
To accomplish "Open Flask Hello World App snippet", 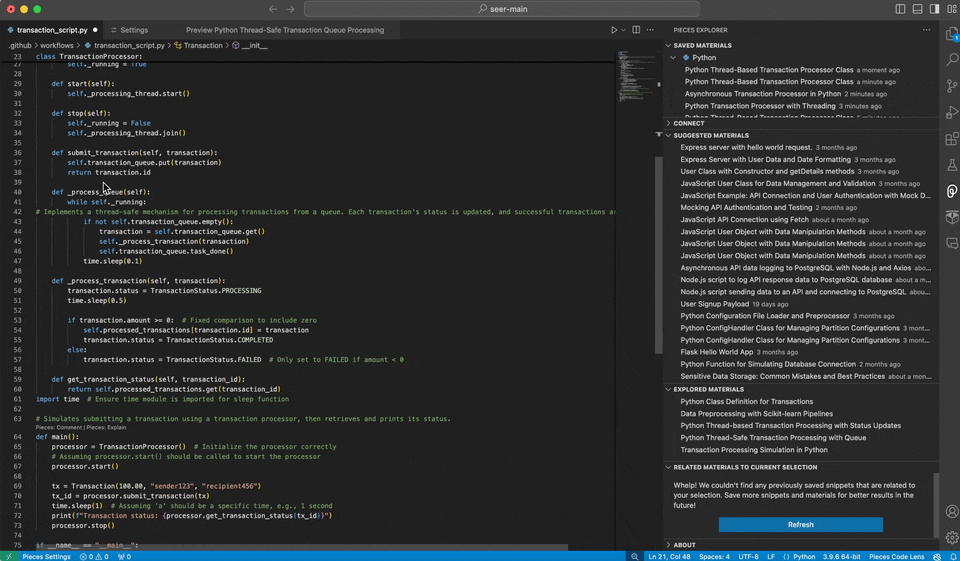I will click(717, 352).
